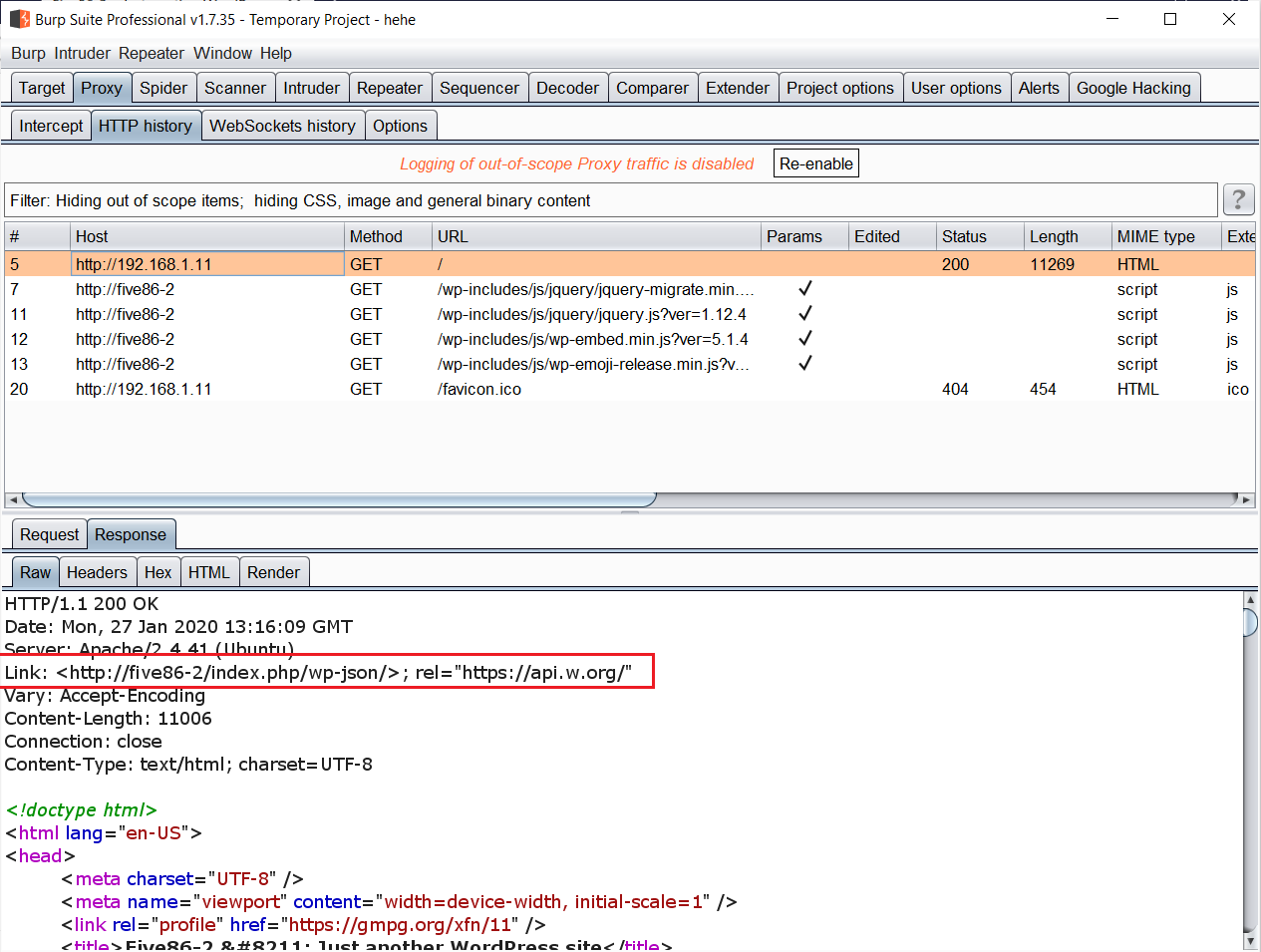Click the horizontal scrollbar left arrow
1261x952 pixels.
pos(12,499)
